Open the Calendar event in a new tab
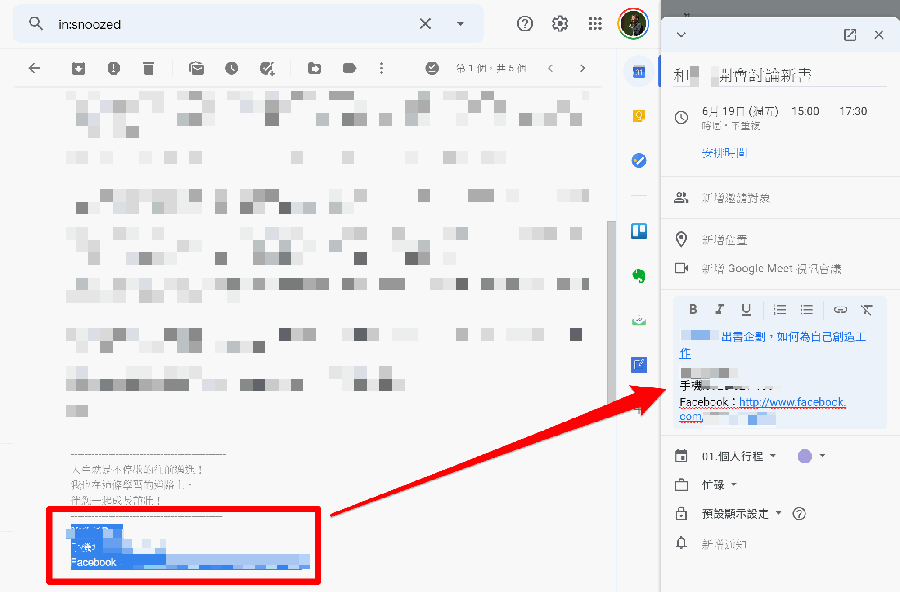 [850, 34]
